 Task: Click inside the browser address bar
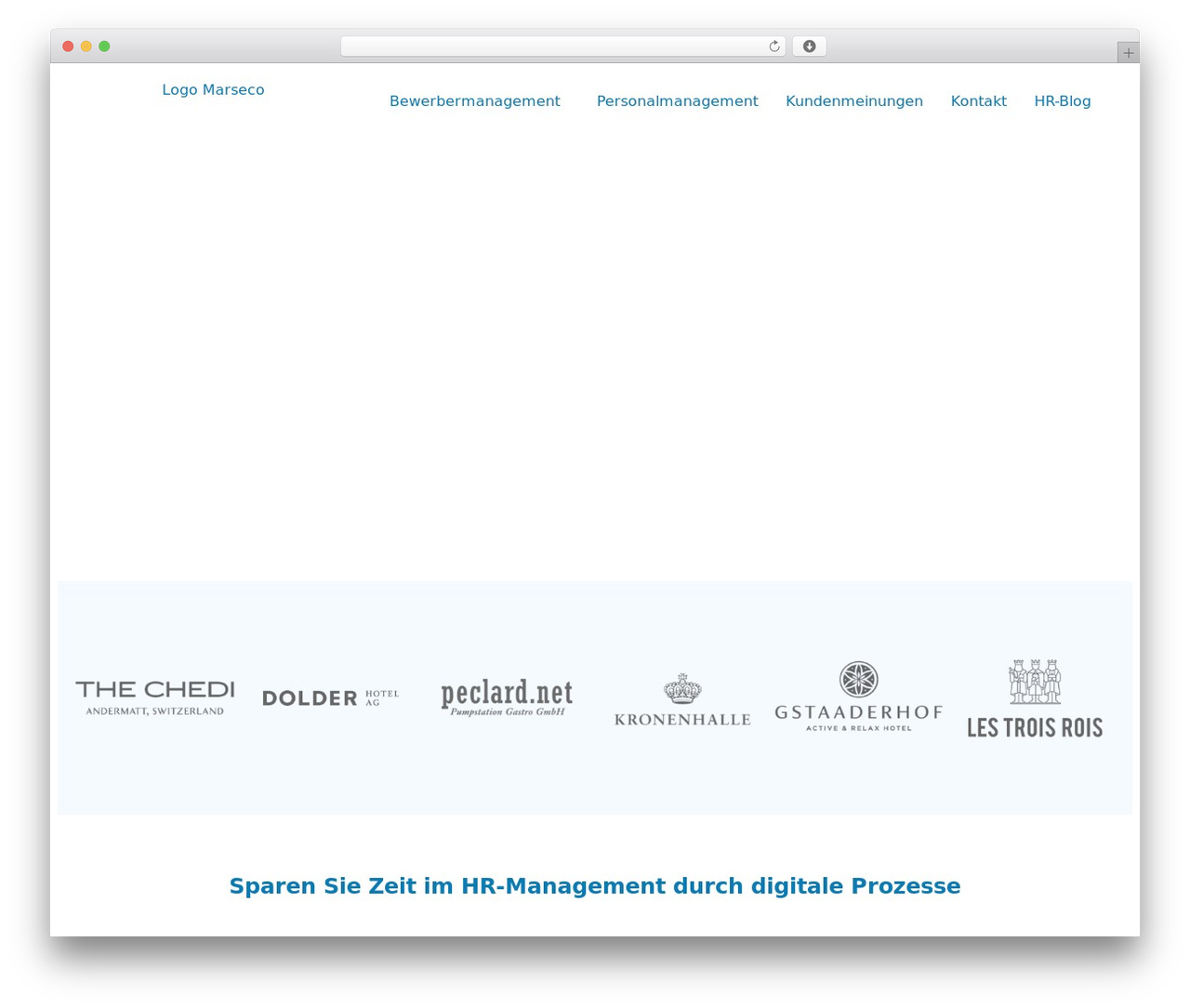(562, 46)
